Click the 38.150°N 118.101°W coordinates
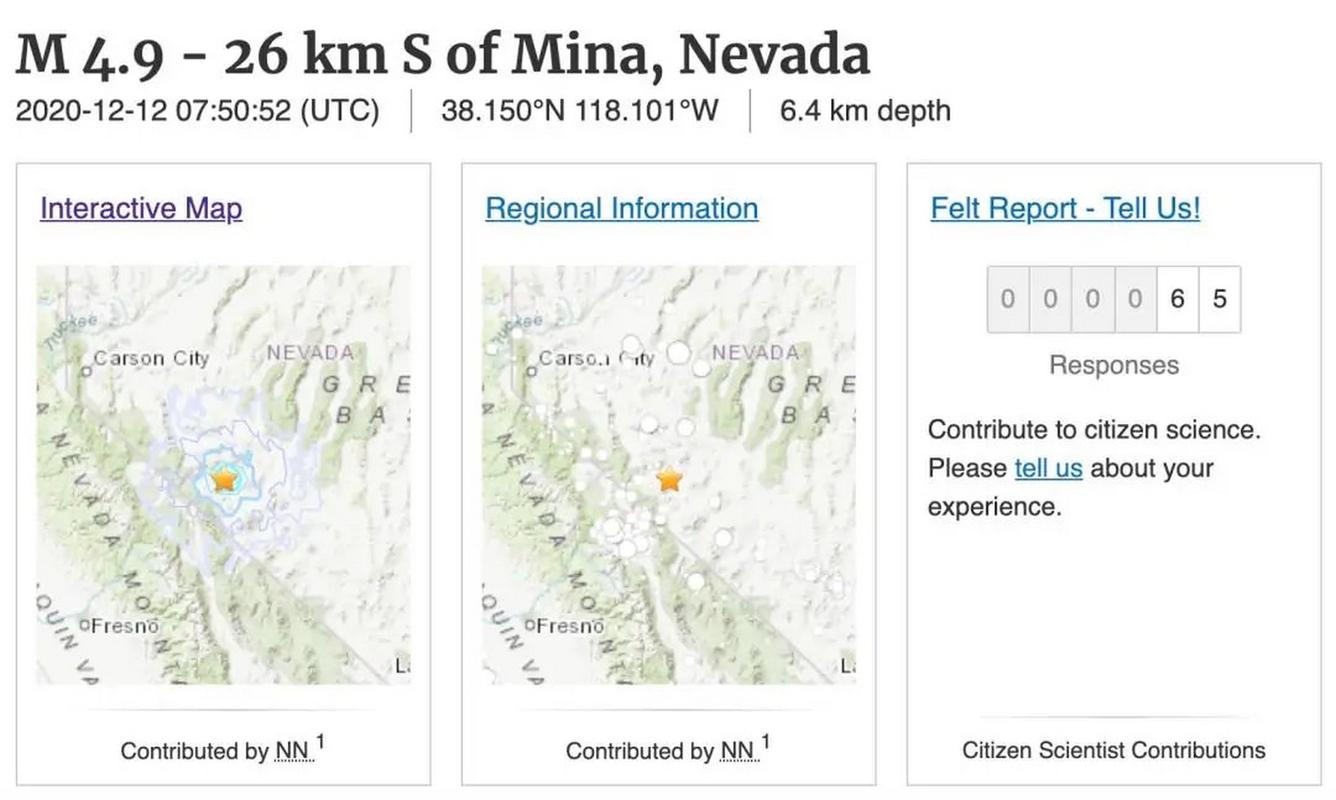1336x800 pixels. [x=580, y=110]
